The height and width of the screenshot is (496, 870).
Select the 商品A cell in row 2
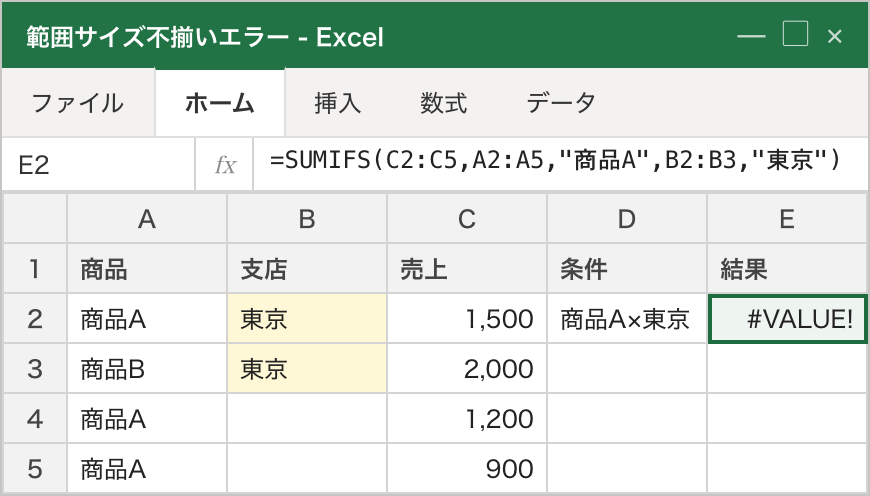[x=147, y=318]
